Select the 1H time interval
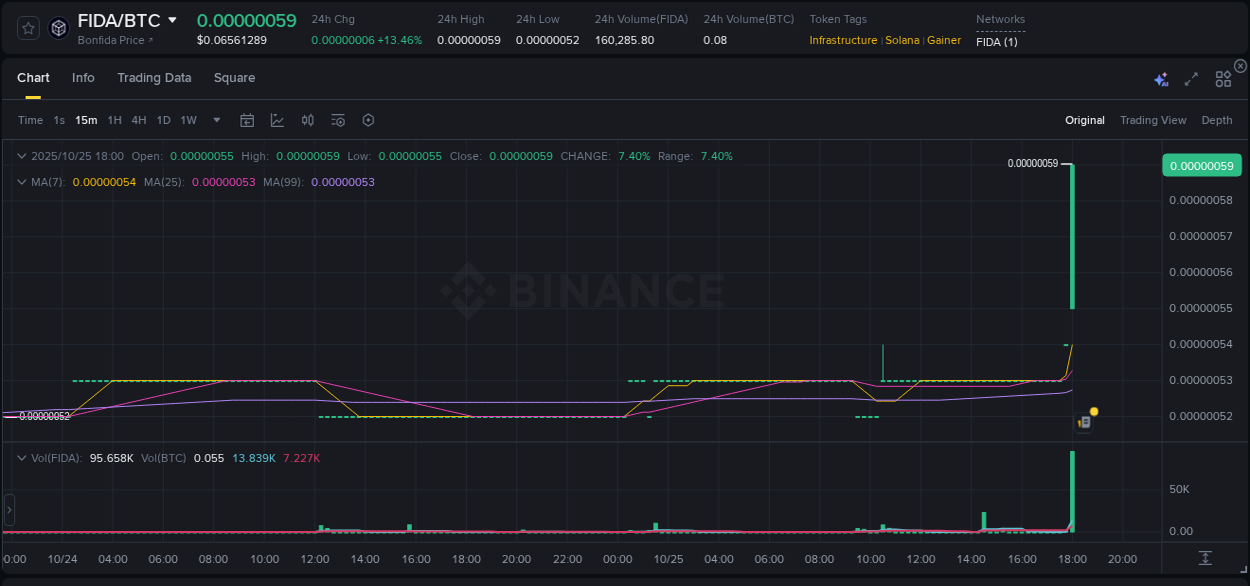The width and height of the screenshot is (1250, 586). click(x=114, y=120)
